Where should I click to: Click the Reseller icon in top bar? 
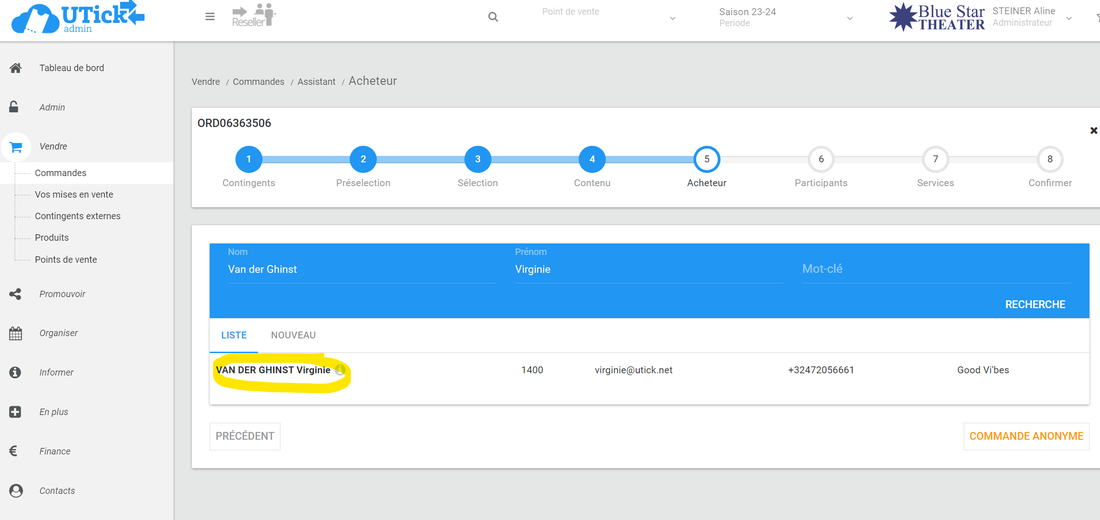[x=253, y=16]
